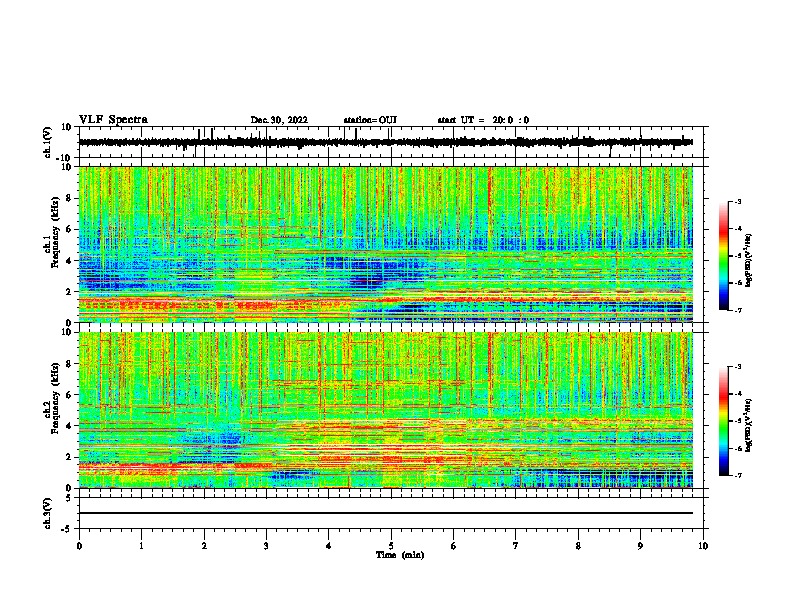Click the "ch.3(V)" axis label
The image size is (792, 612).
(x=48, y=513)
